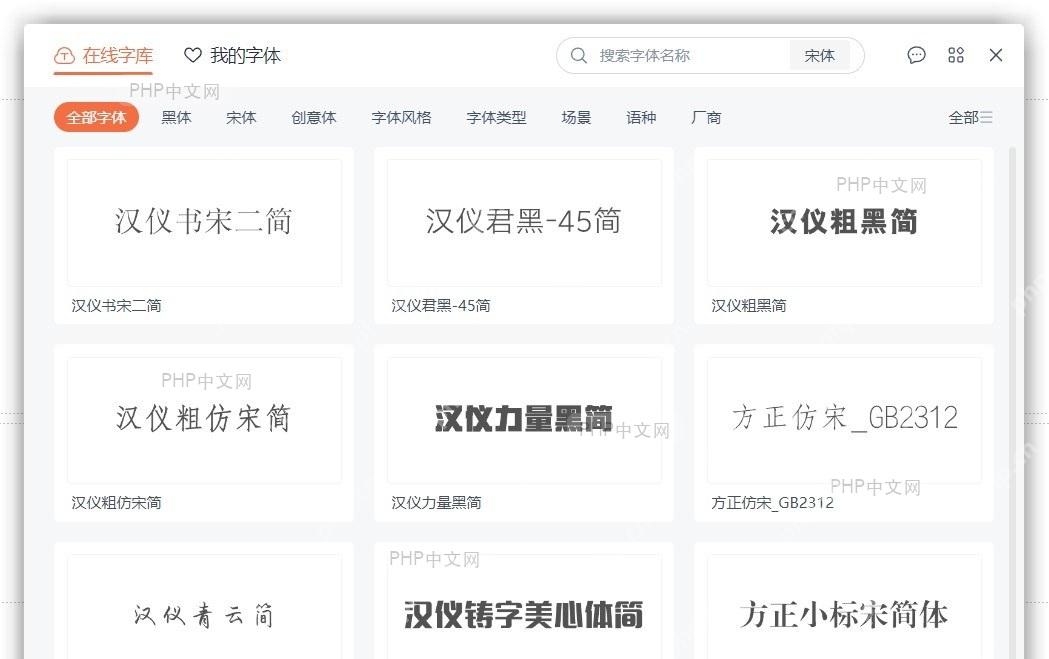The width and height of the screenshot is (1049, 659).
Task: Select the 方正仿宋_GB2312 font preview
Action: coord(844,420)
